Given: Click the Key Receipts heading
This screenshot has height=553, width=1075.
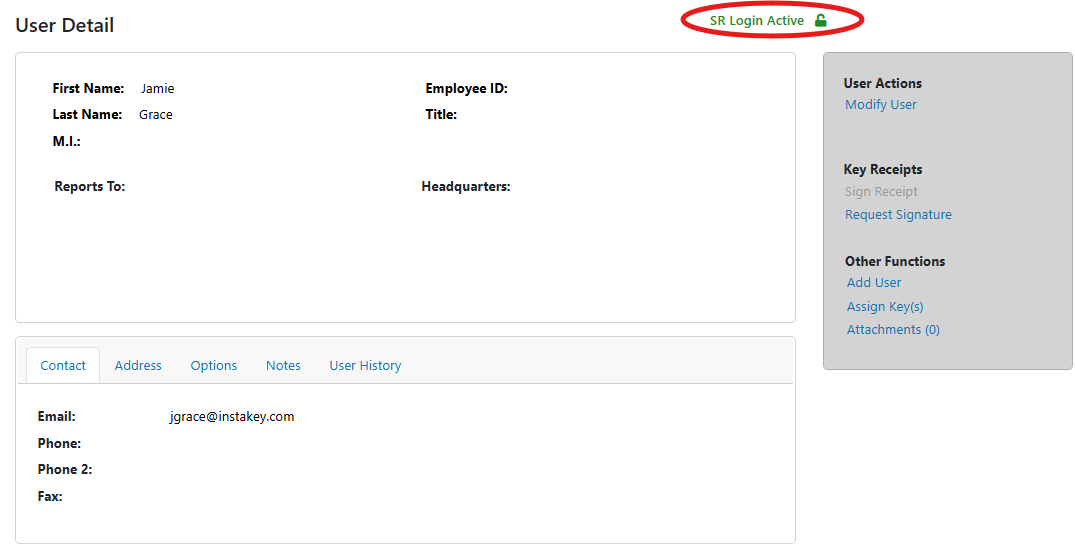Looking at the screenshot, I should pos(883,169).
